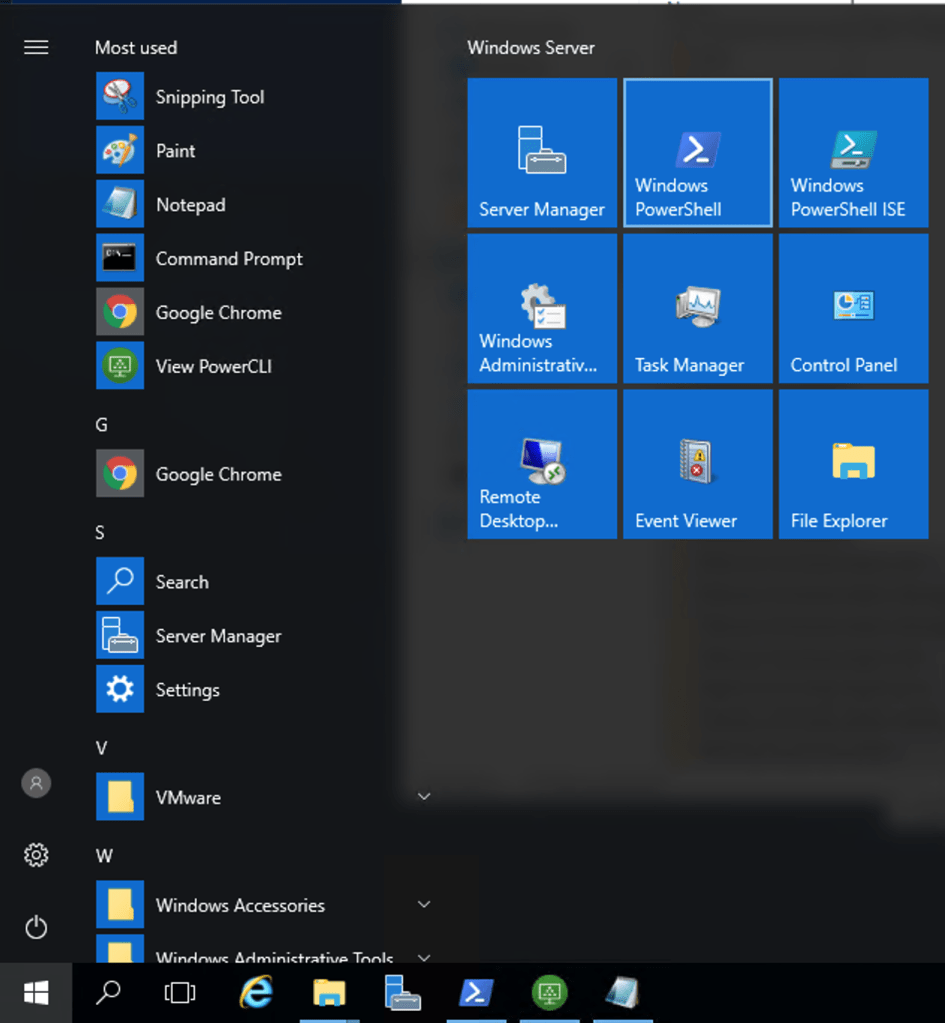Screen dimensions: 945x1023
Task: Open the Control Panel tile
Action: (x=853, y=309)
